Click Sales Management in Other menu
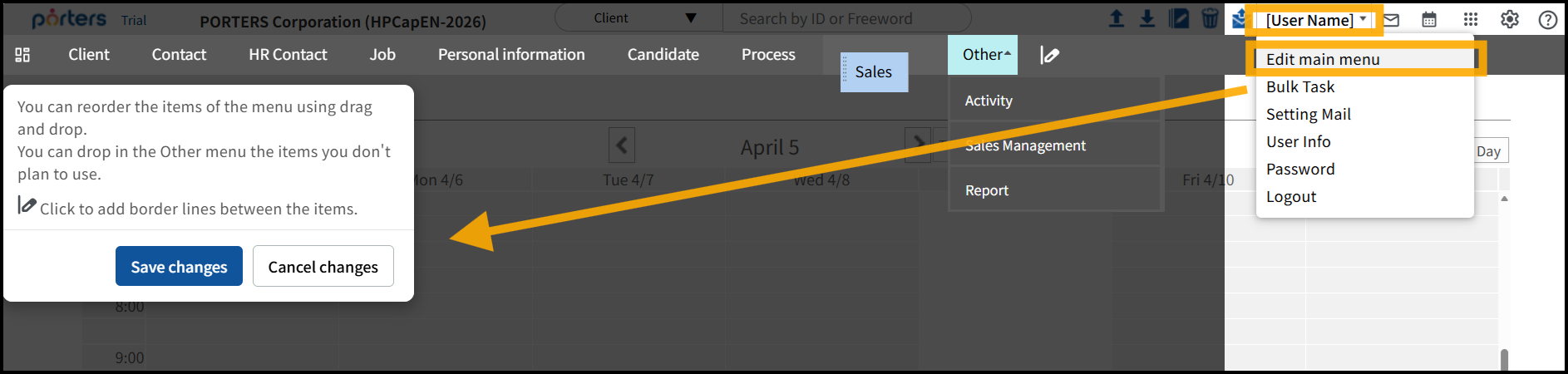 [x=1025, y=145]
